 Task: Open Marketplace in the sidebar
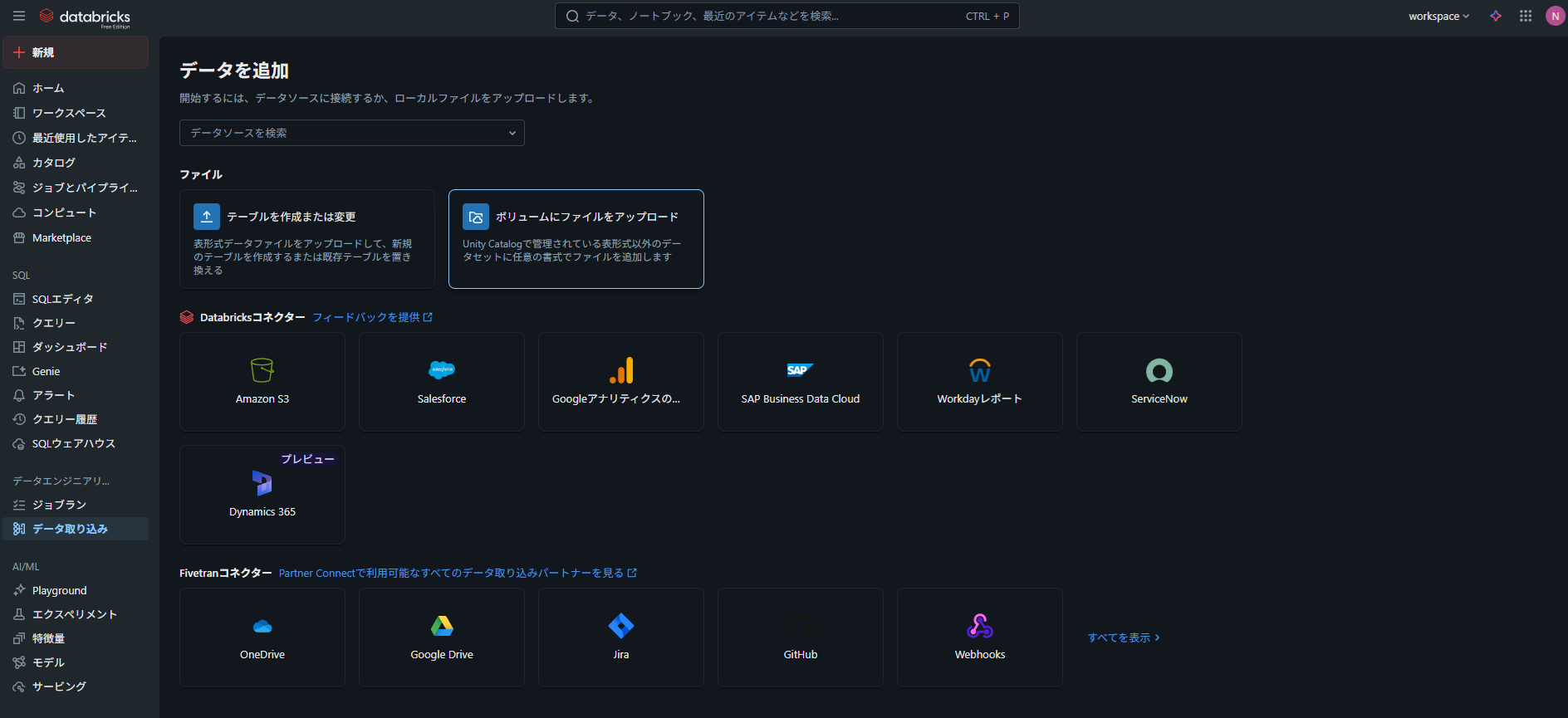(x=76, y=237)
